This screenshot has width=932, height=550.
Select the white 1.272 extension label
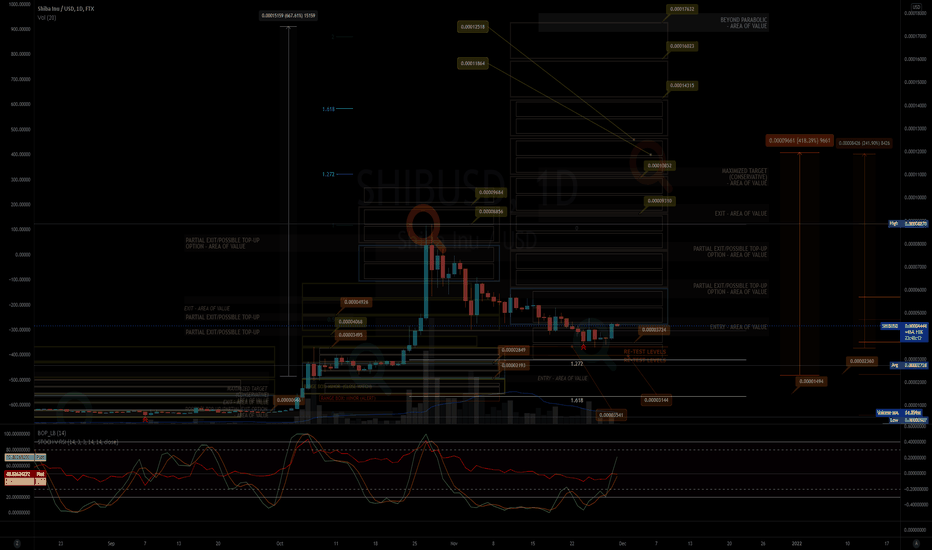click(x=577, y=363)
